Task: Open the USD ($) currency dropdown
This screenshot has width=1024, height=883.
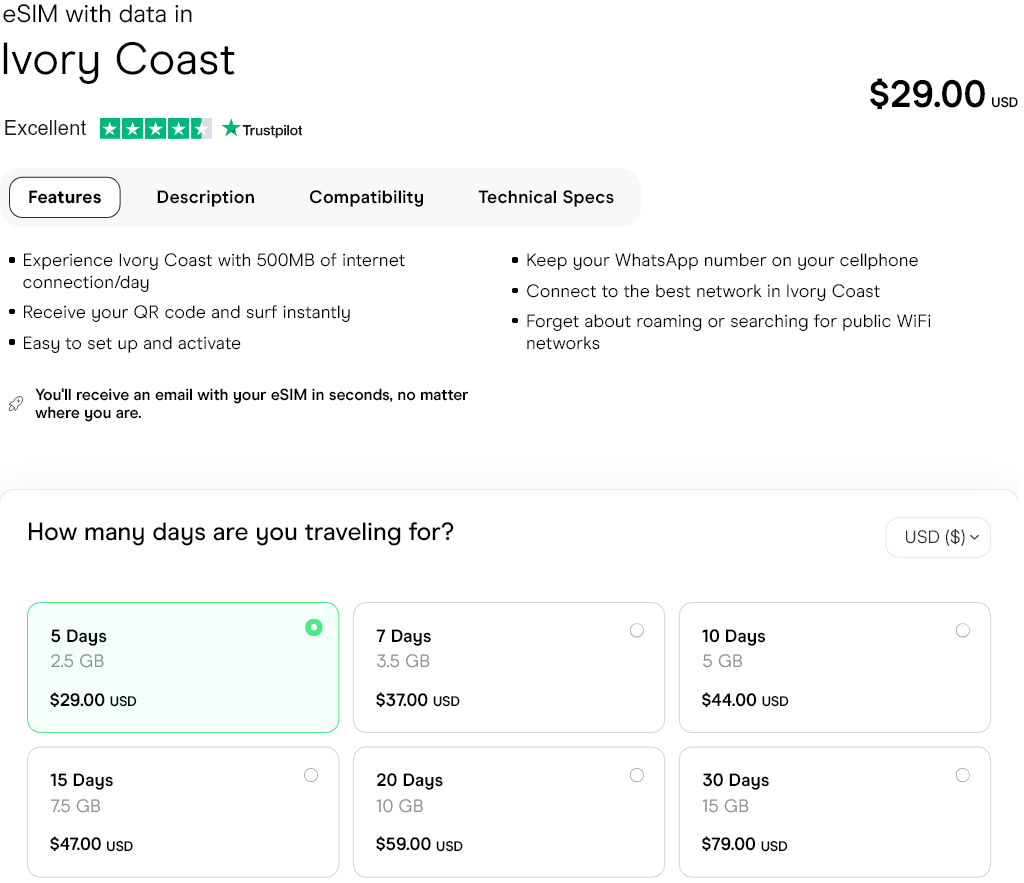Action: tap(937, 537)
